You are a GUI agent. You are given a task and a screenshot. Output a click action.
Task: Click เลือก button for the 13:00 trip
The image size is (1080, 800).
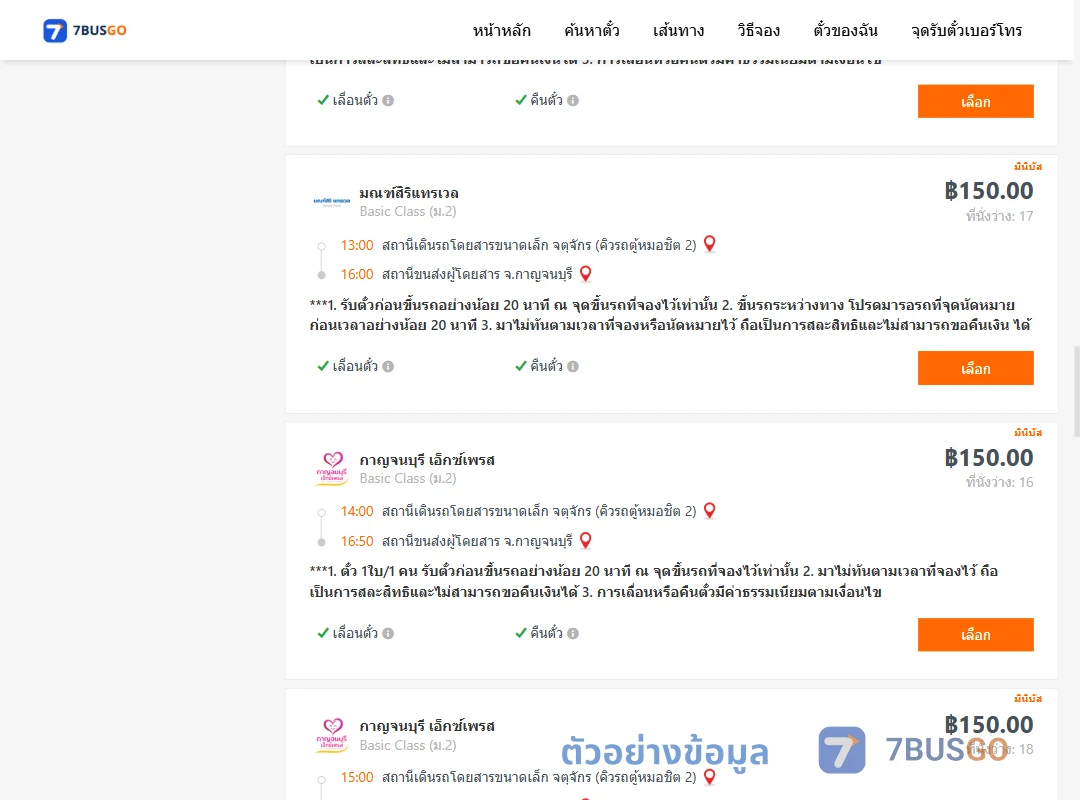[x=975, y=368]
